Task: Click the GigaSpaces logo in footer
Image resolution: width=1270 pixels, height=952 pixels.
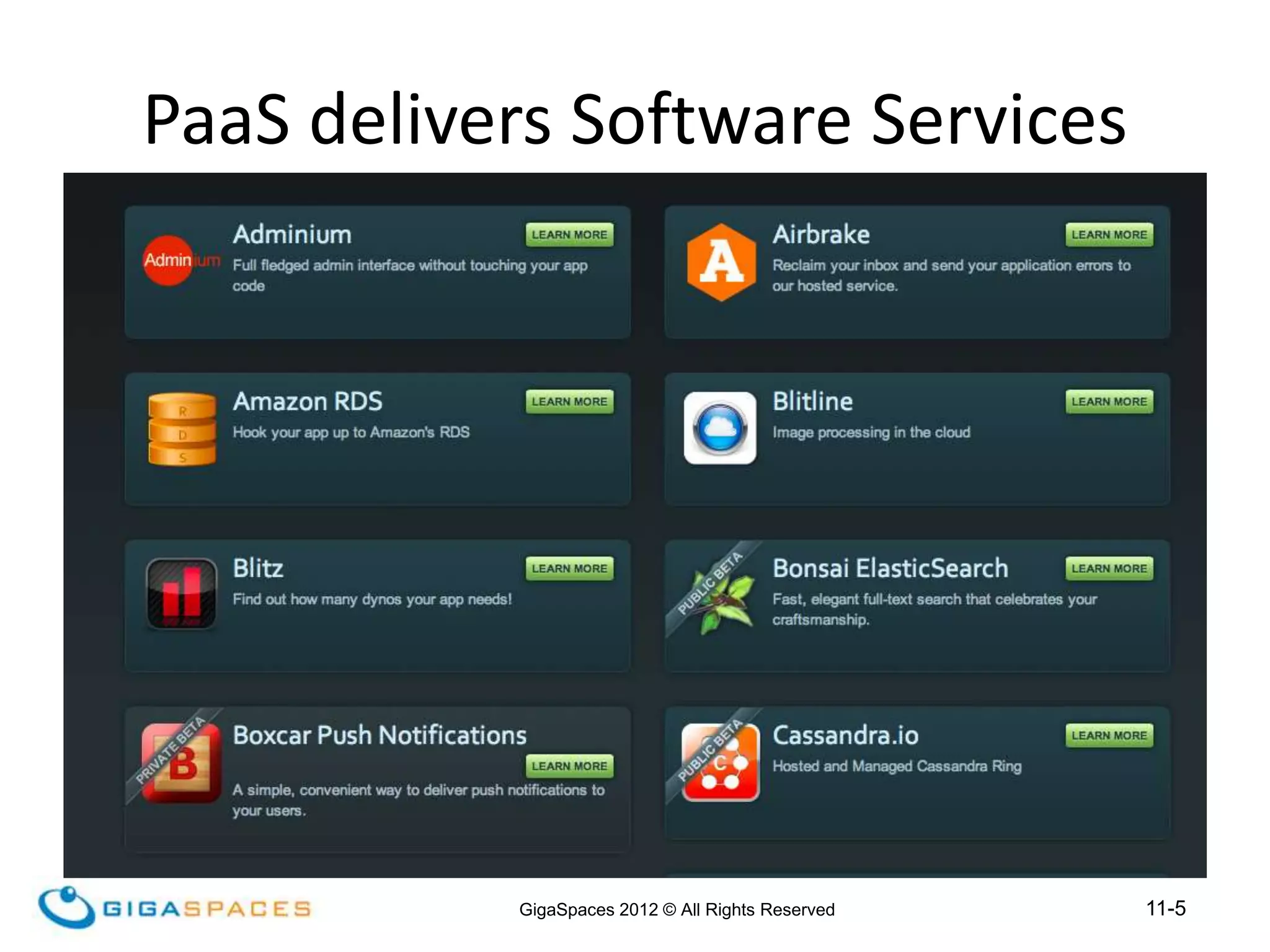Action: point(174,907)
